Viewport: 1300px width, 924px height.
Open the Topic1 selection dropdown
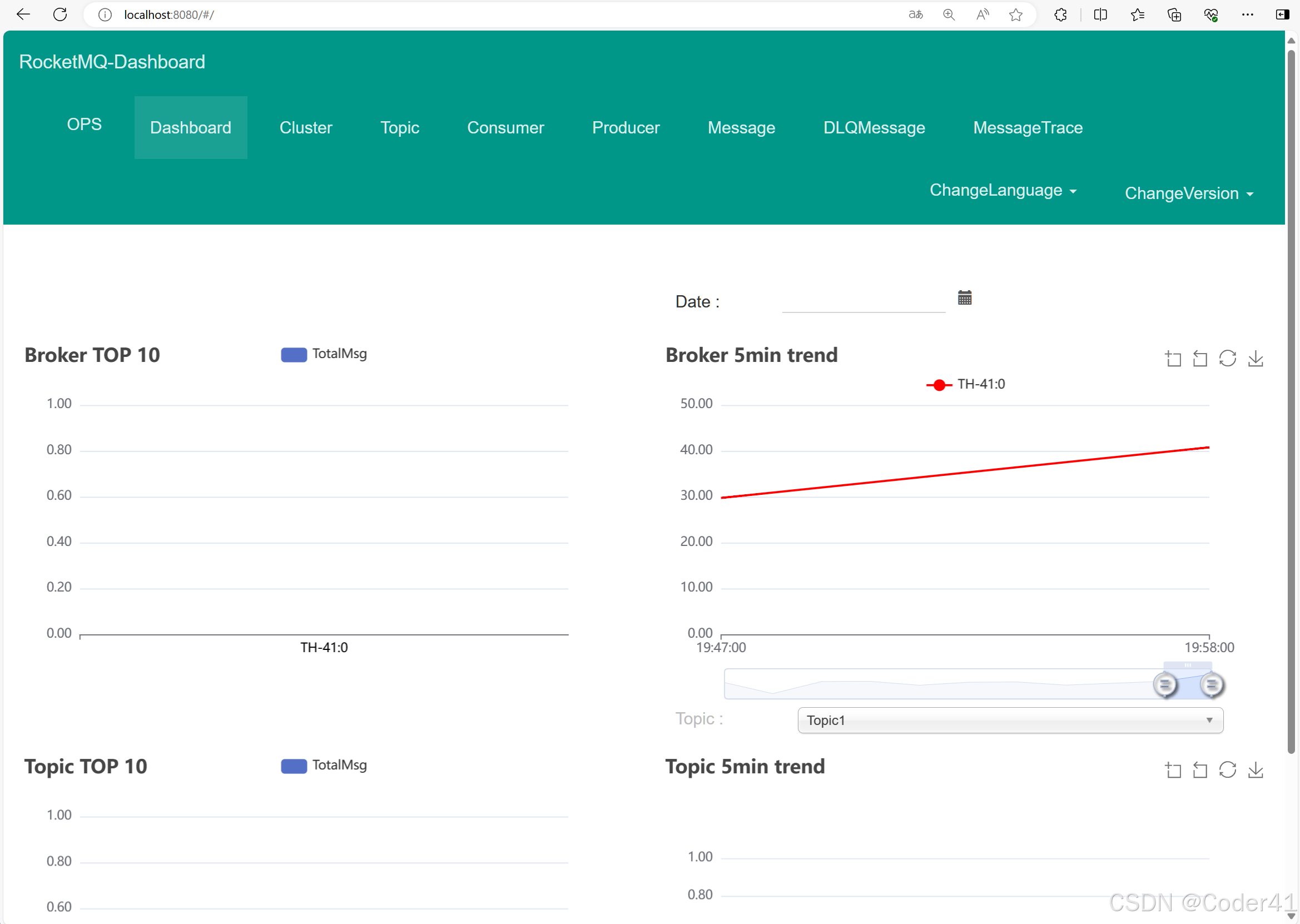pos(1009,721)
